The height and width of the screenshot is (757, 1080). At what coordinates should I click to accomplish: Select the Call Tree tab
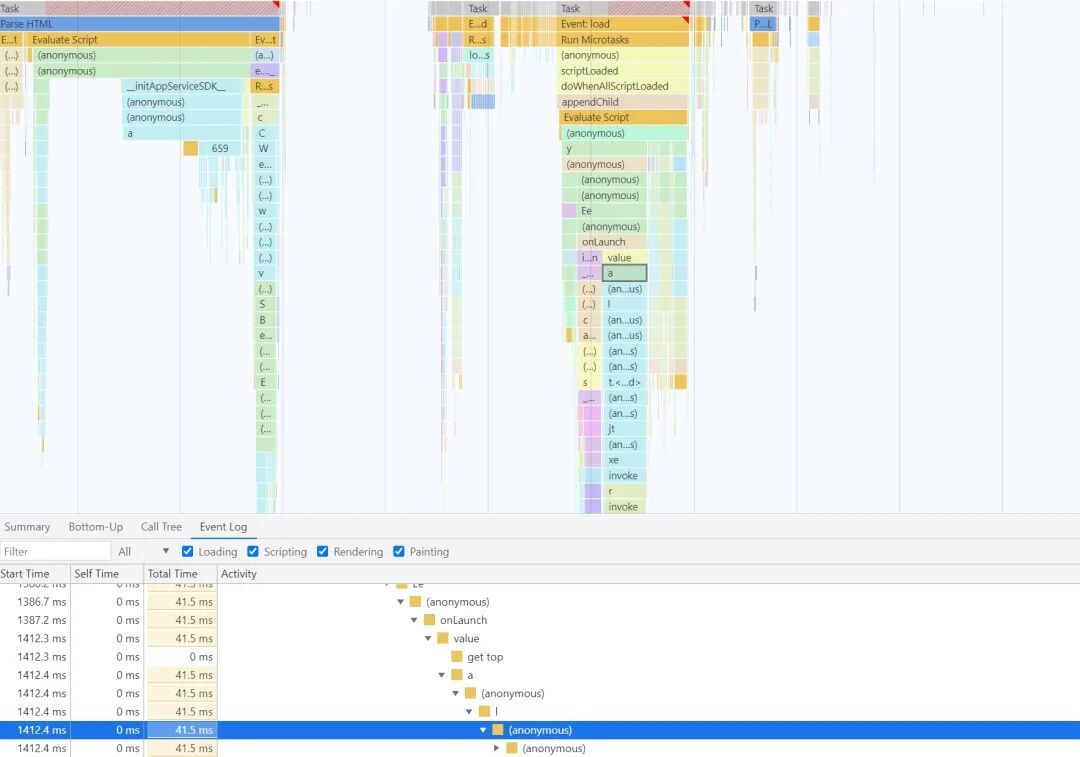161,527
